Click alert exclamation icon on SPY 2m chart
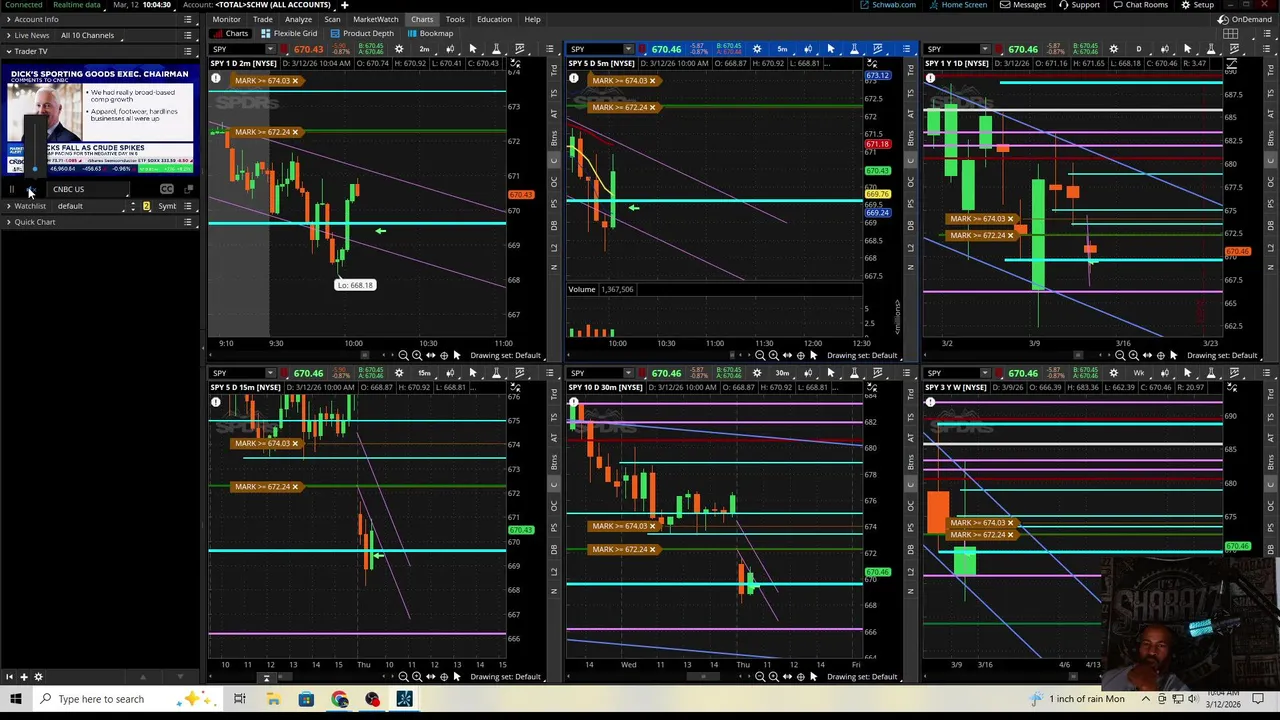 [215, 78]
